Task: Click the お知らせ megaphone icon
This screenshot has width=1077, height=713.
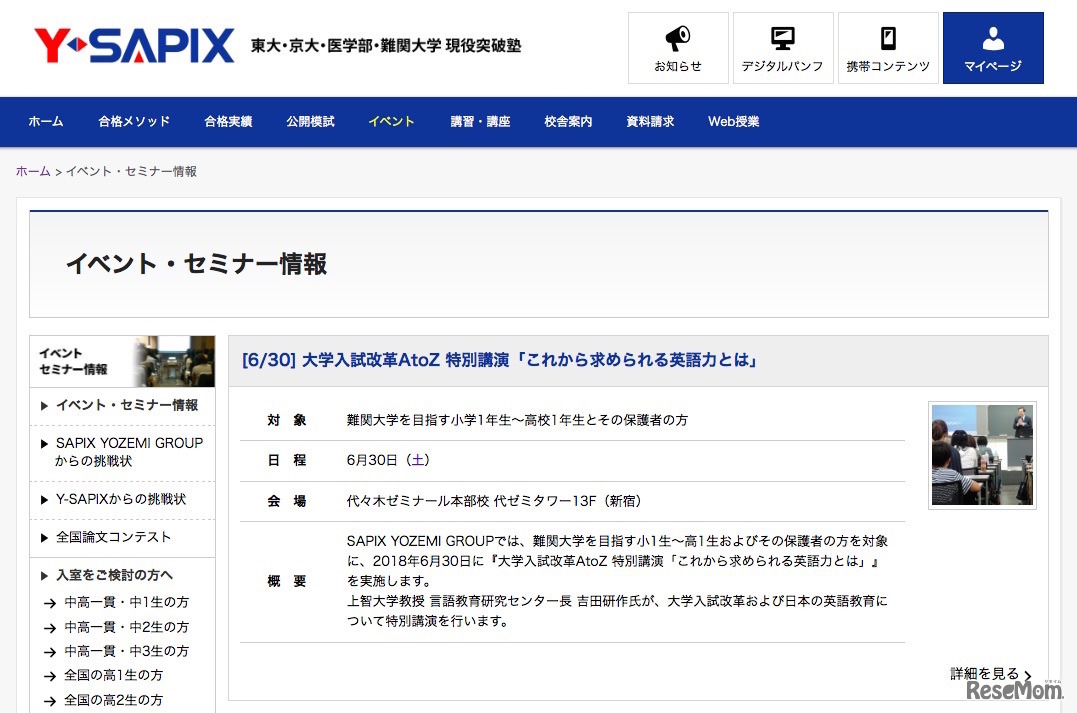Action: [677, 38]
